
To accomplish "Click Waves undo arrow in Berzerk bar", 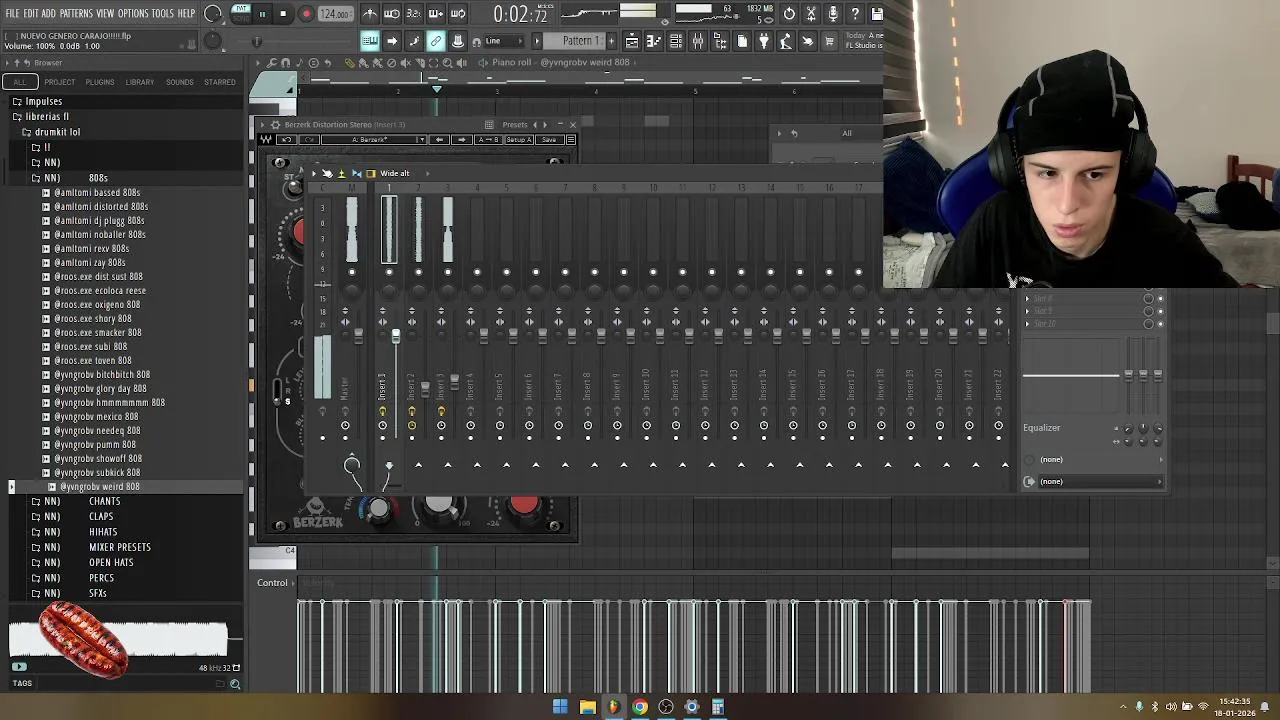I will tap(287, 140).
